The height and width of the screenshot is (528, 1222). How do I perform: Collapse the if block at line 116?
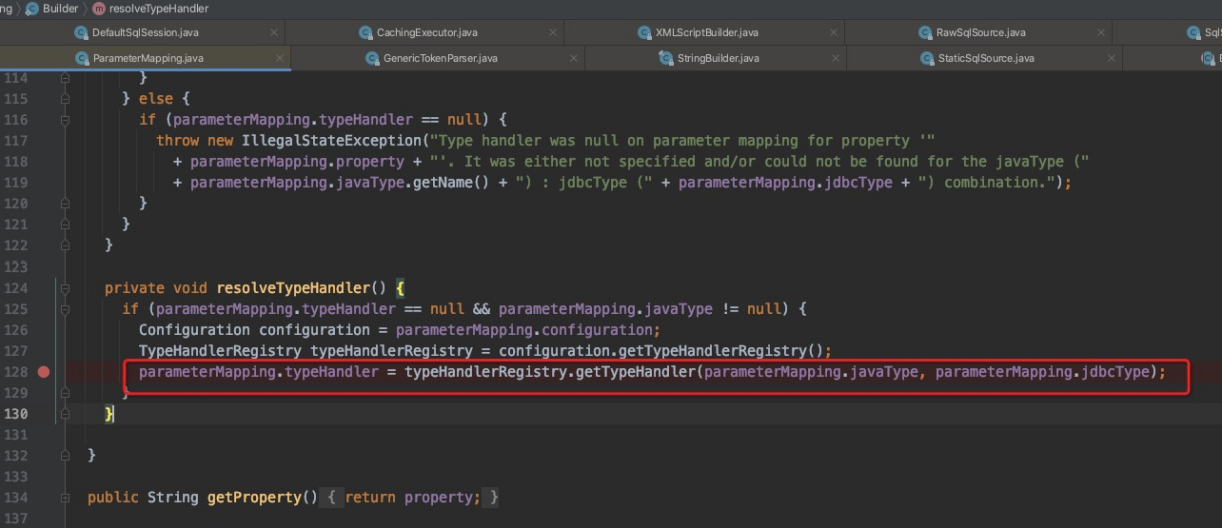tap(65, 120)
